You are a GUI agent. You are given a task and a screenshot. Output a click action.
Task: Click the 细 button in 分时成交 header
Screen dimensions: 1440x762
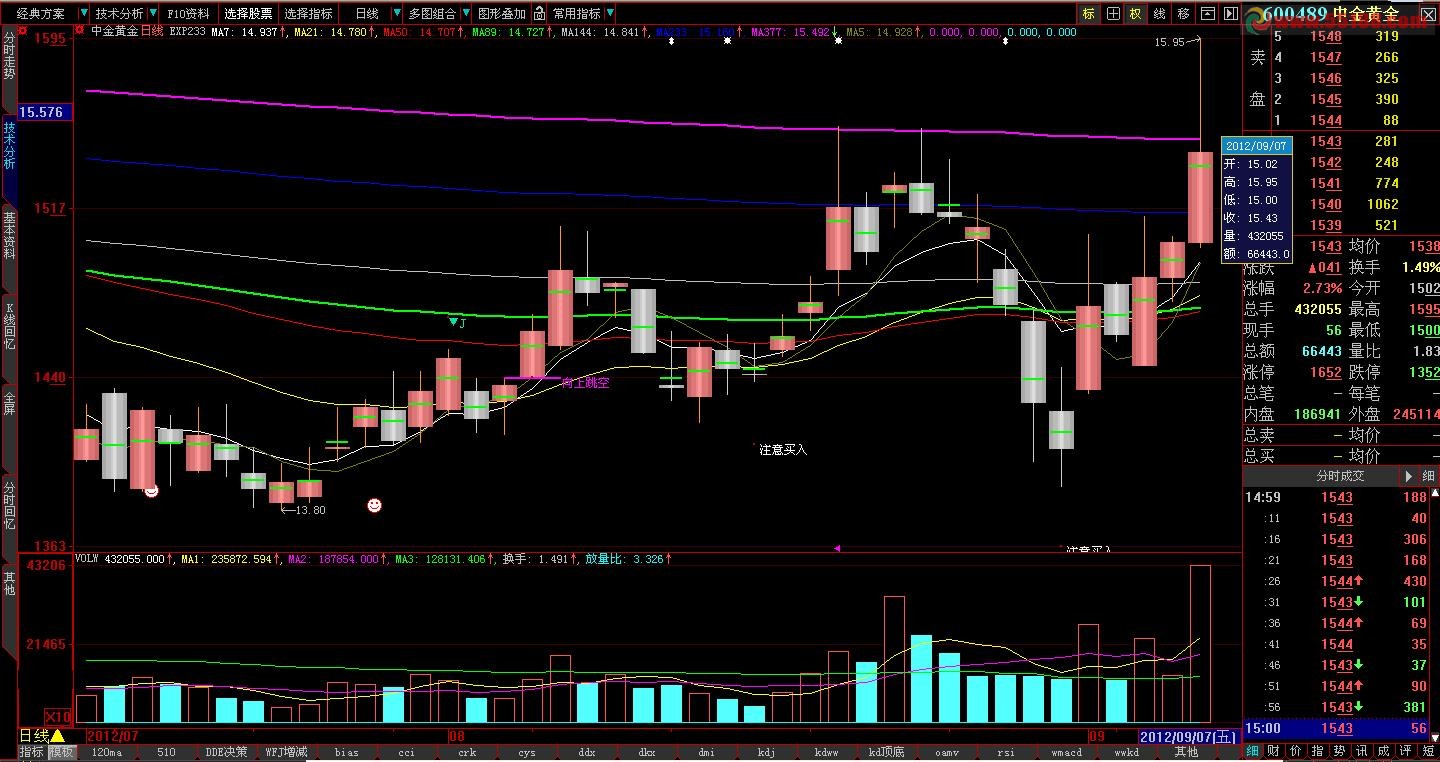pos(1428,477)
